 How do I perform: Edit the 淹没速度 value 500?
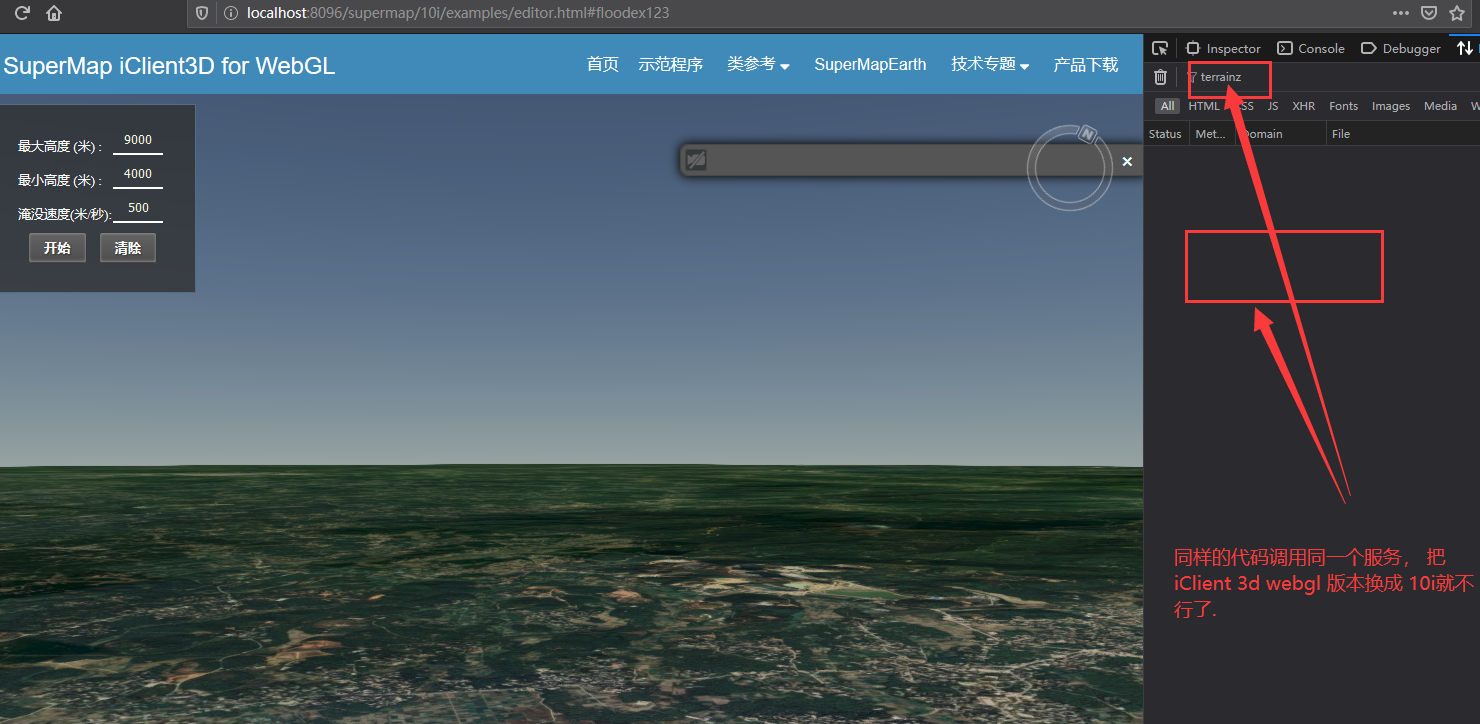pyautogui.click(x=138, y=209)
